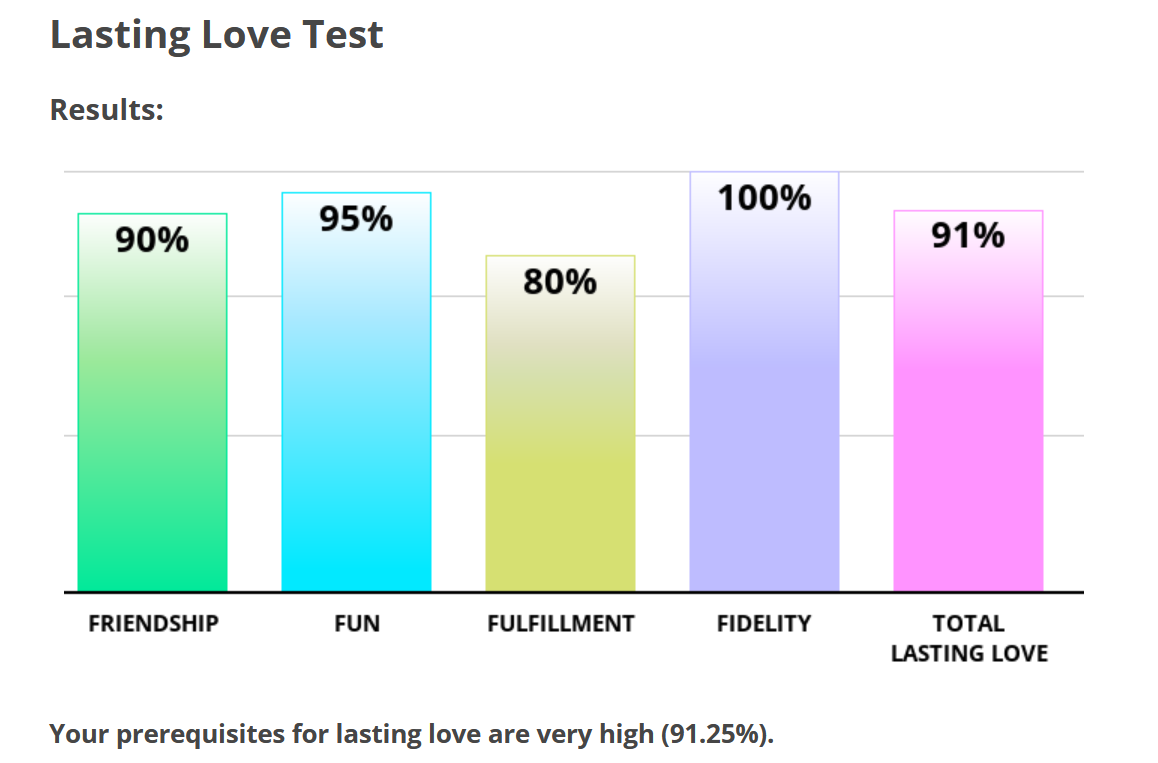
Task: Click the FULFILLMENT axis label
Action: tap(561, 624)
